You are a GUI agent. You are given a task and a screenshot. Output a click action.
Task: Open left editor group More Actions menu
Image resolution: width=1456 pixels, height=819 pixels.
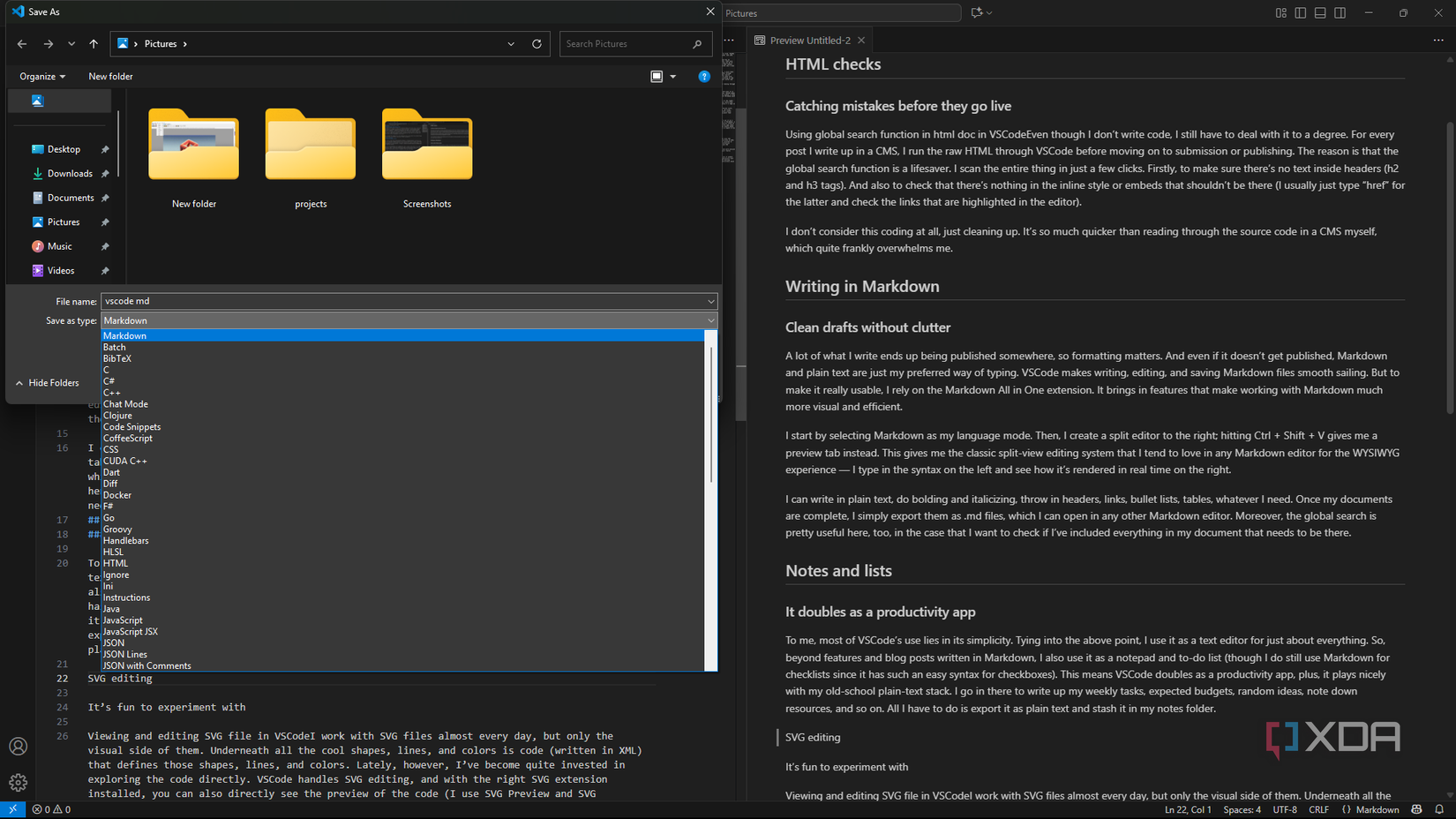tap(729, 41)
